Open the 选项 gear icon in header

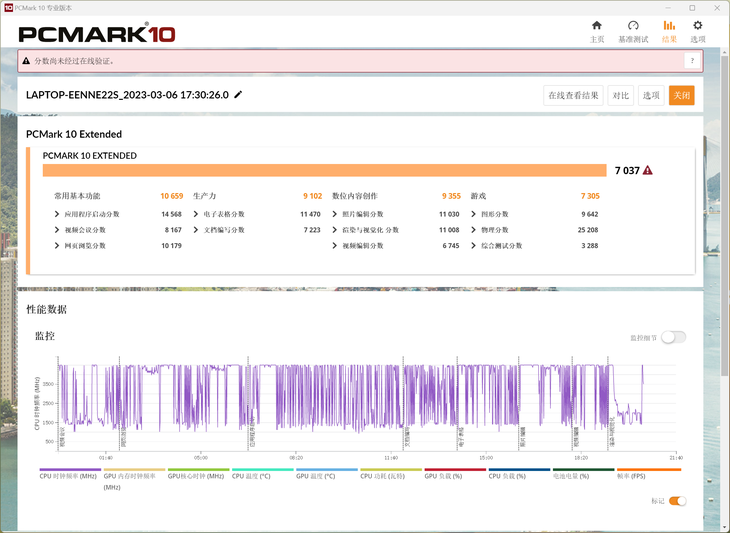coord(697,26)
